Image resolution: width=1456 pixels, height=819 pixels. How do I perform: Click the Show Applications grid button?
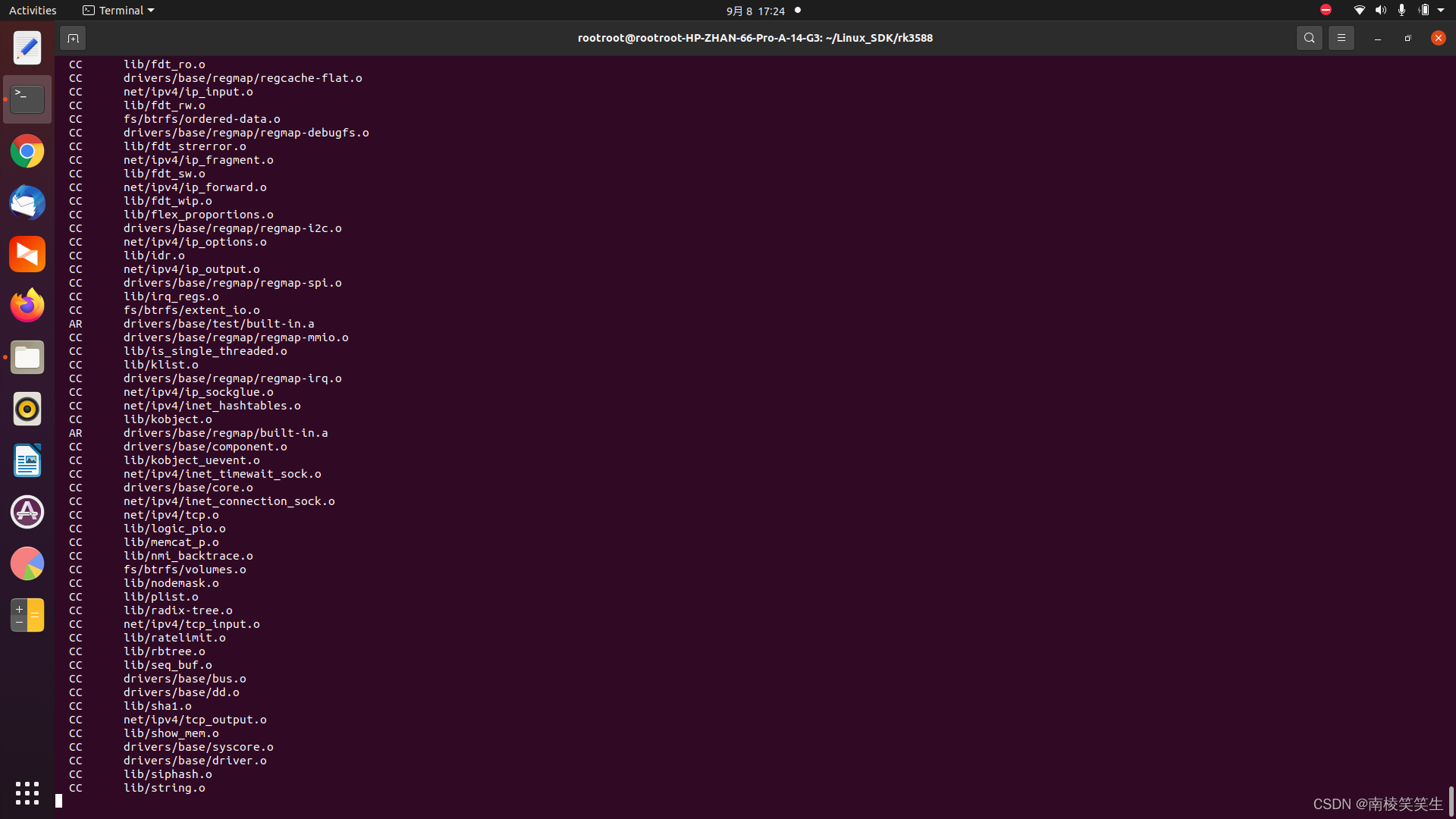click(27, 793)
